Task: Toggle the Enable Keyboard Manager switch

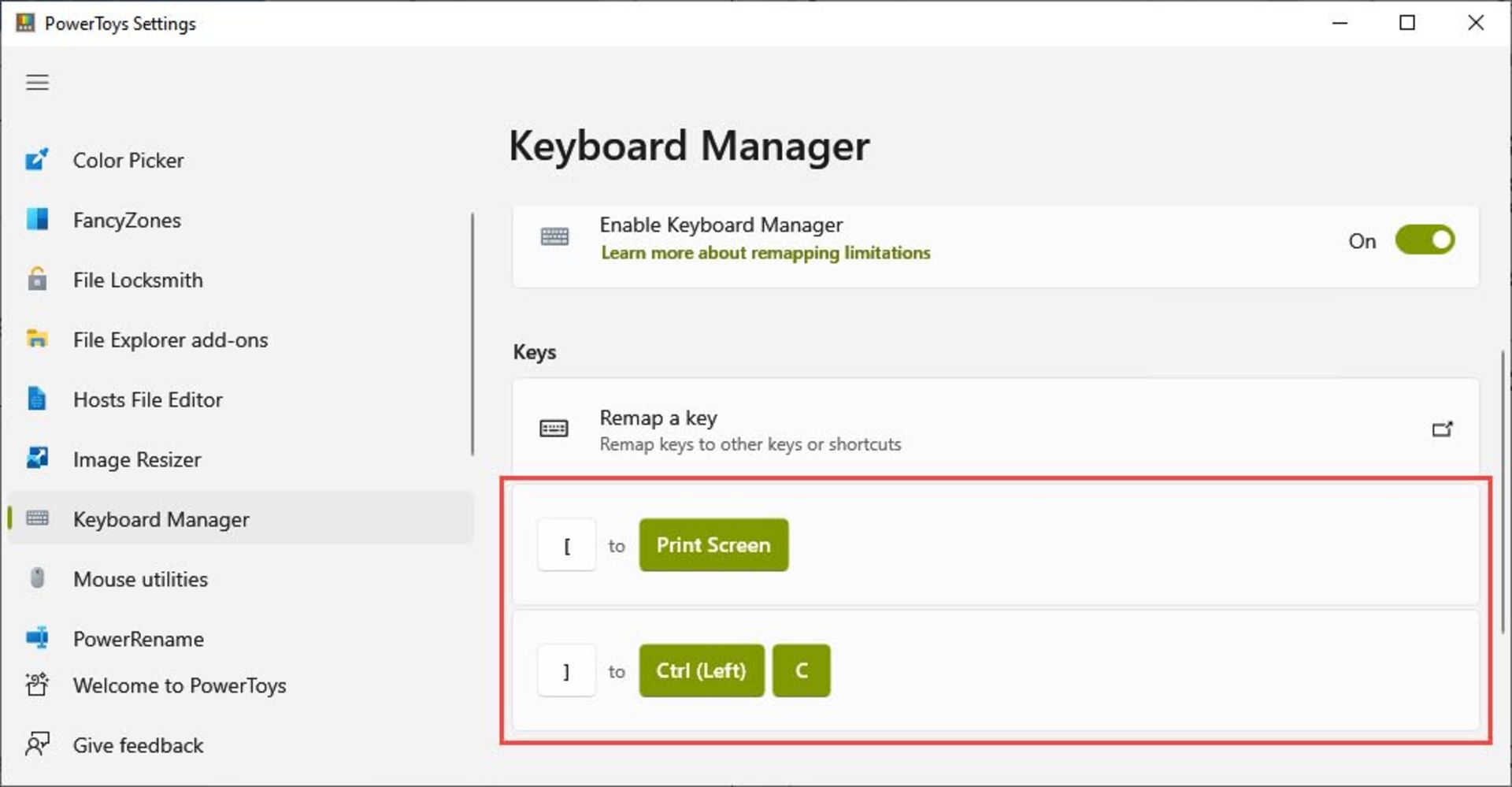Action: click(x=1424, y=240)
